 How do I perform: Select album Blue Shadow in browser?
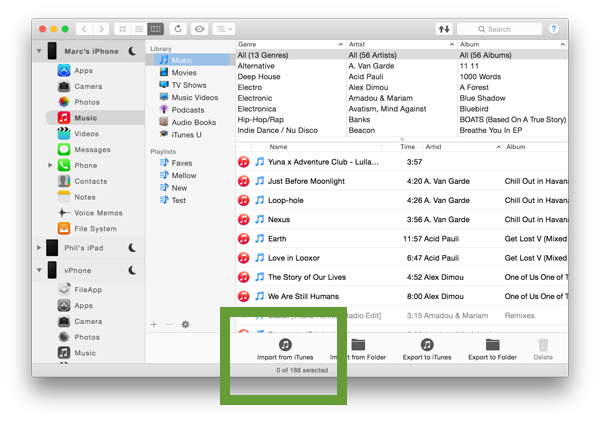[513, 98]
